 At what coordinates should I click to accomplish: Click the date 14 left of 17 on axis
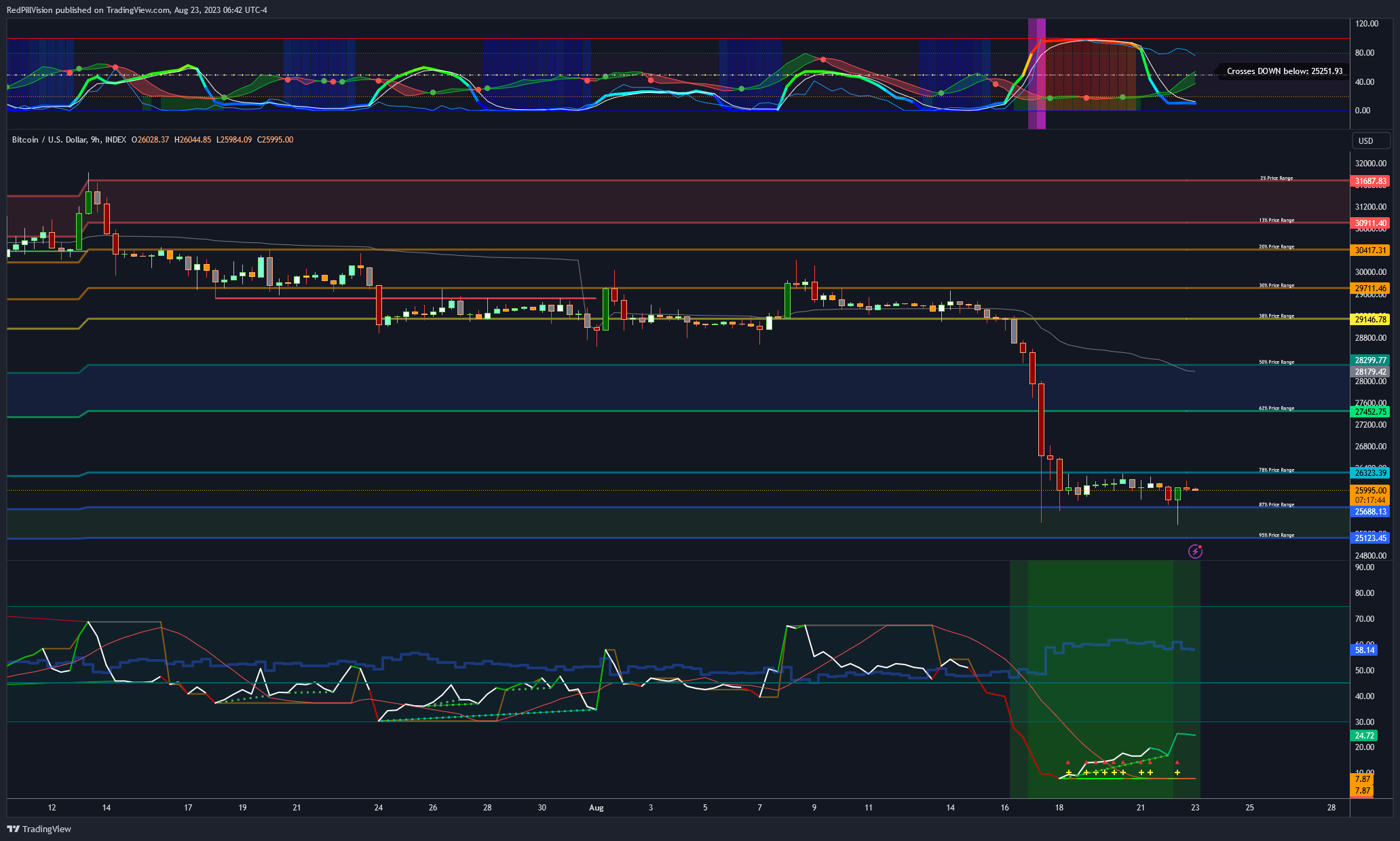(107, 808)
